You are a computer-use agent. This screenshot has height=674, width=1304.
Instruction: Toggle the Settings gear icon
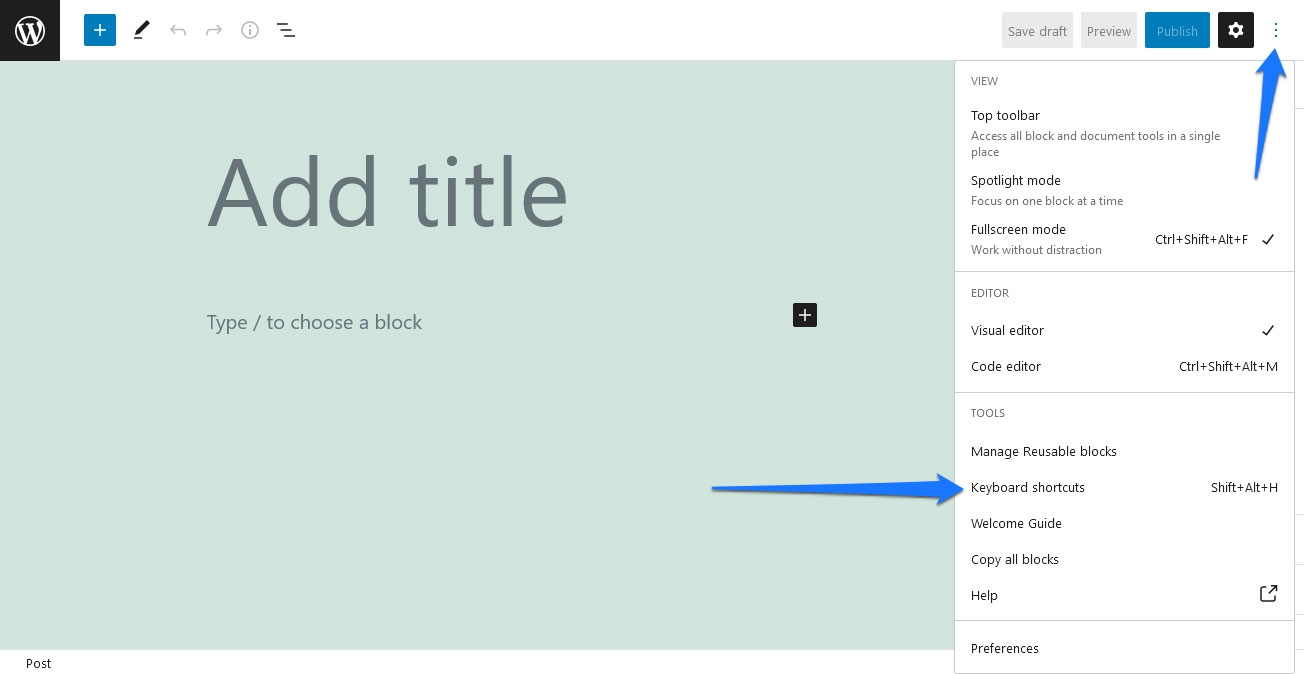pos(1236,30)
